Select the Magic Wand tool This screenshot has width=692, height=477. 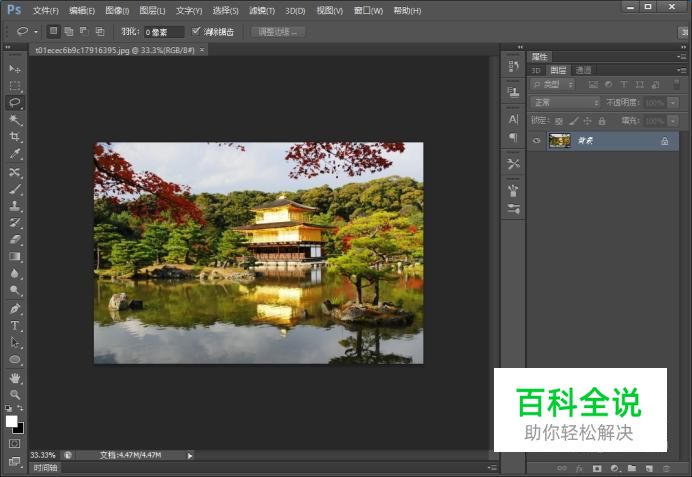[15, 119]
